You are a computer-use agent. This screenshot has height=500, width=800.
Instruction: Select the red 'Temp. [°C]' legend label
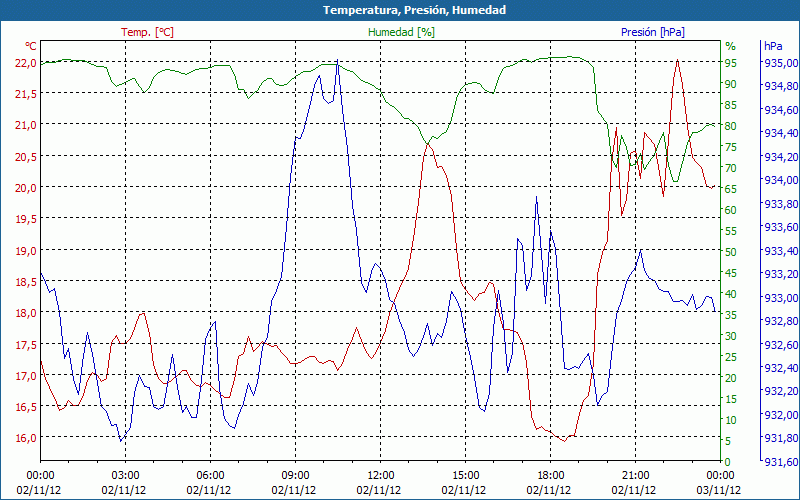coord(147,32)
